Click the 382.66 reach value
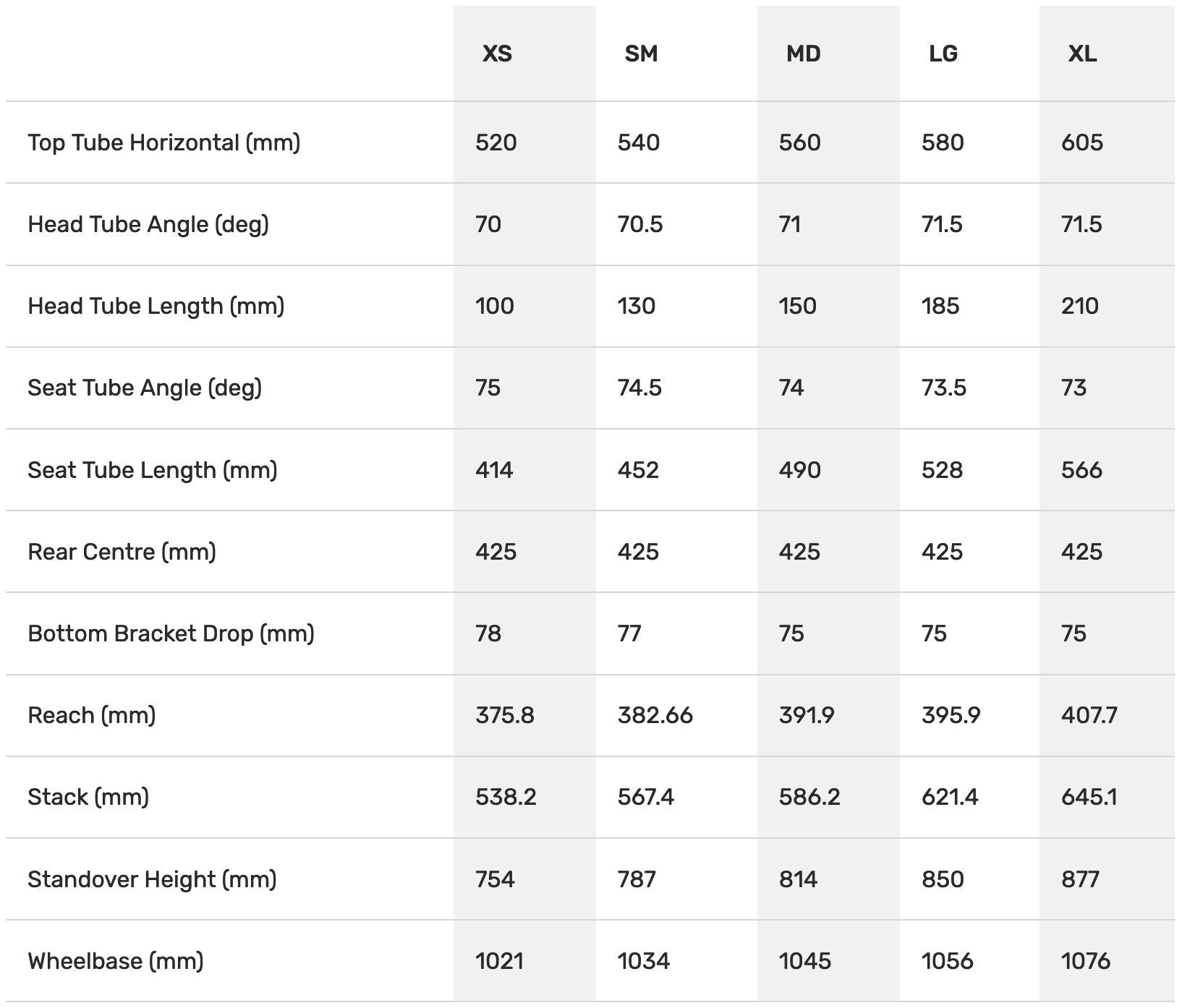Image resolution: width=1182 pixels, height=1008 pixels. (655, 715)
